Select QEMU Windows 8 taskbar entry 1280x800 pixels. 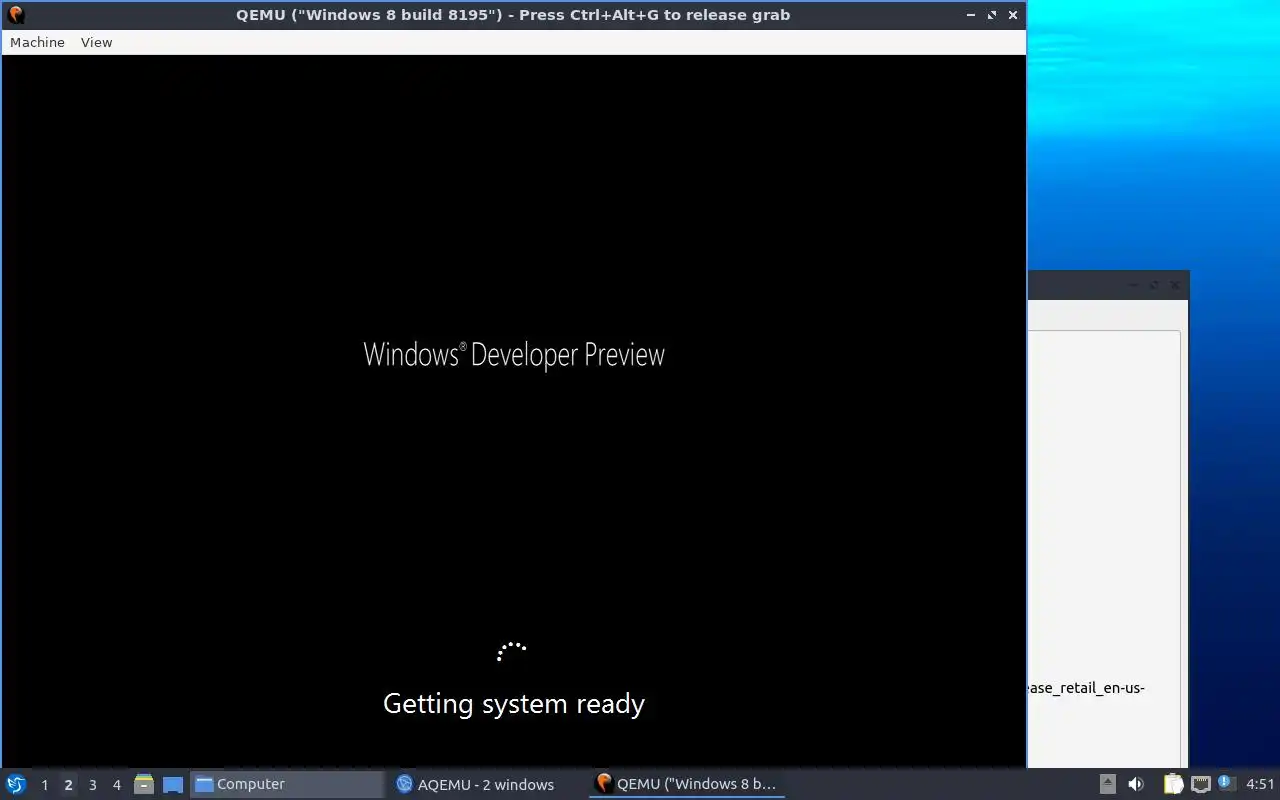tap(686, 784)
